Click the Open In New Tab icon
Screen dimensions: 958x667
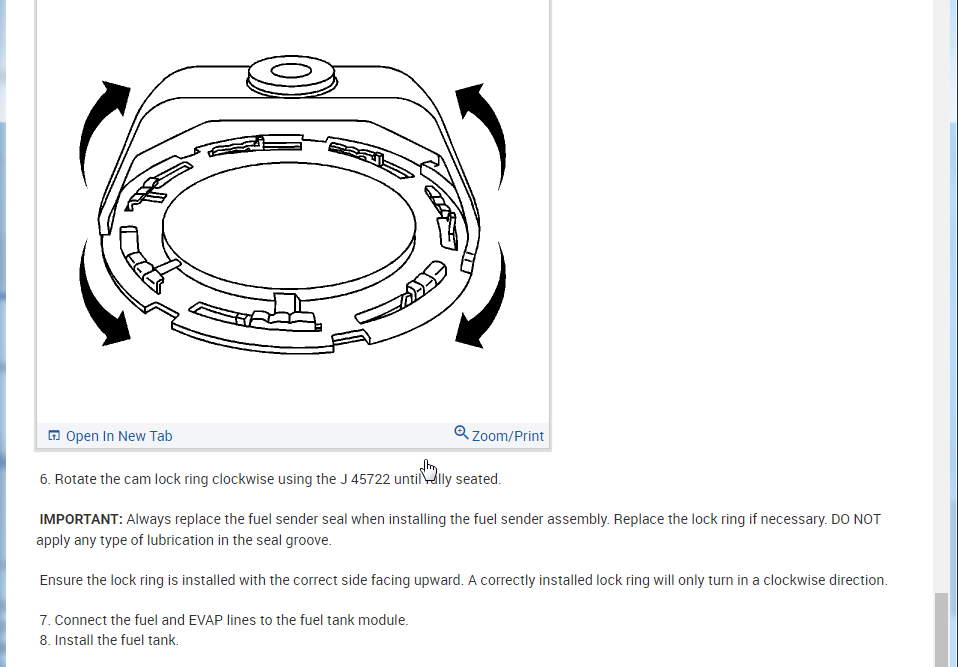(54, 436)
